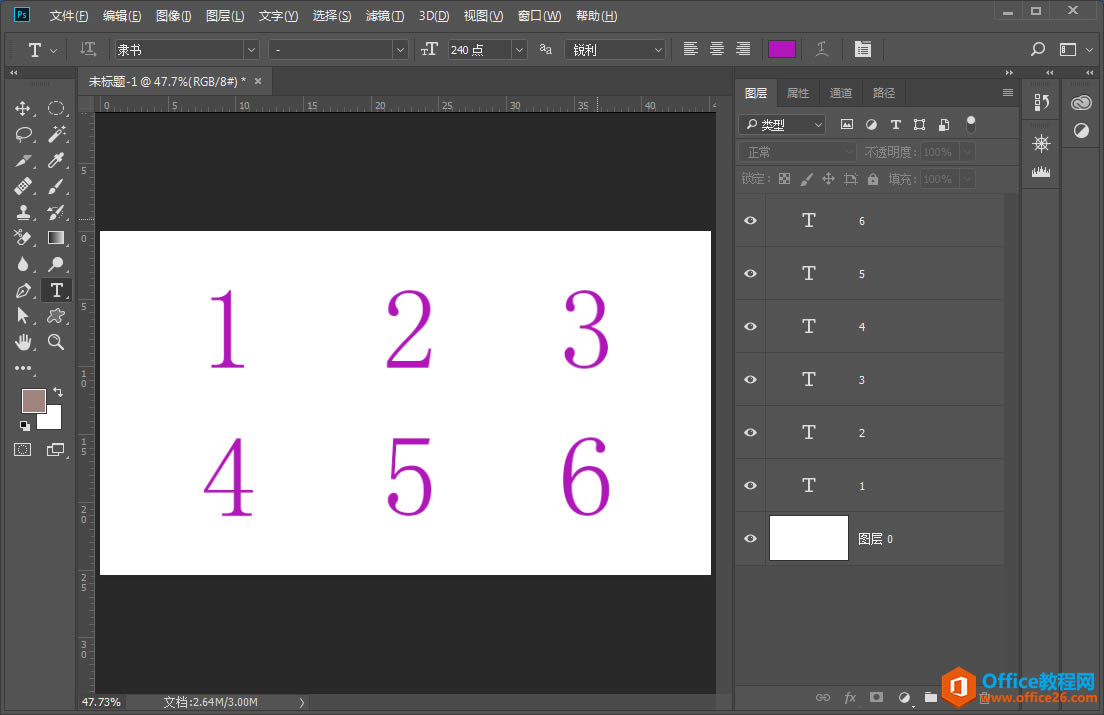
Task: Open the Character and Paragraph panels
Action: coord(862,49)
